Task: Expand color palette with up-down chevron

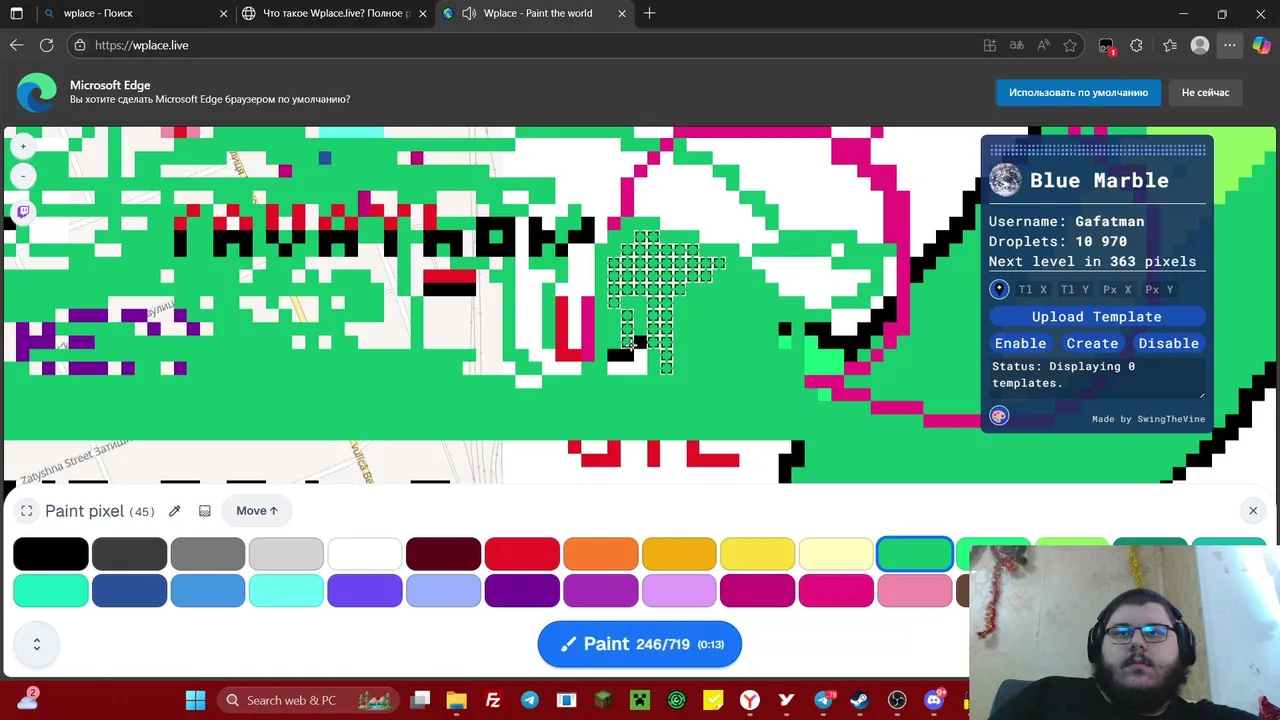Action: [x=37, y=644]
